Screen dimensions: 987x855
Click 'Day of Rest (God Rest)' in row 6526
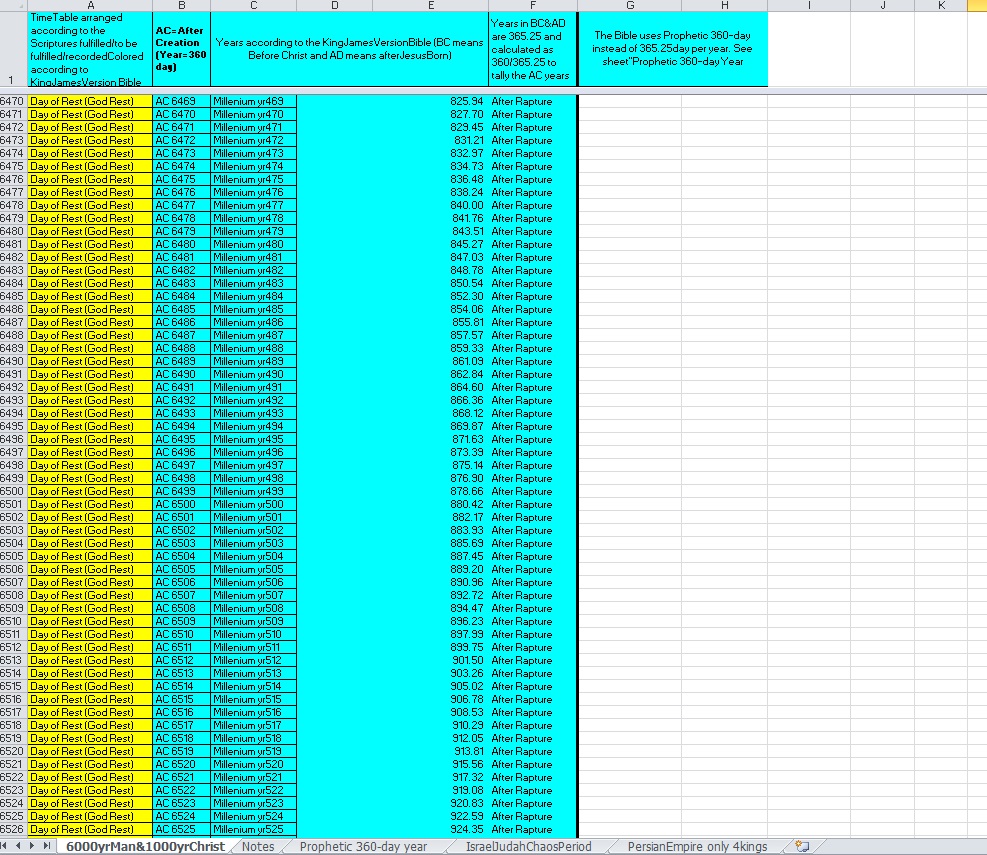pyautogui.click(x=90, y=829)
